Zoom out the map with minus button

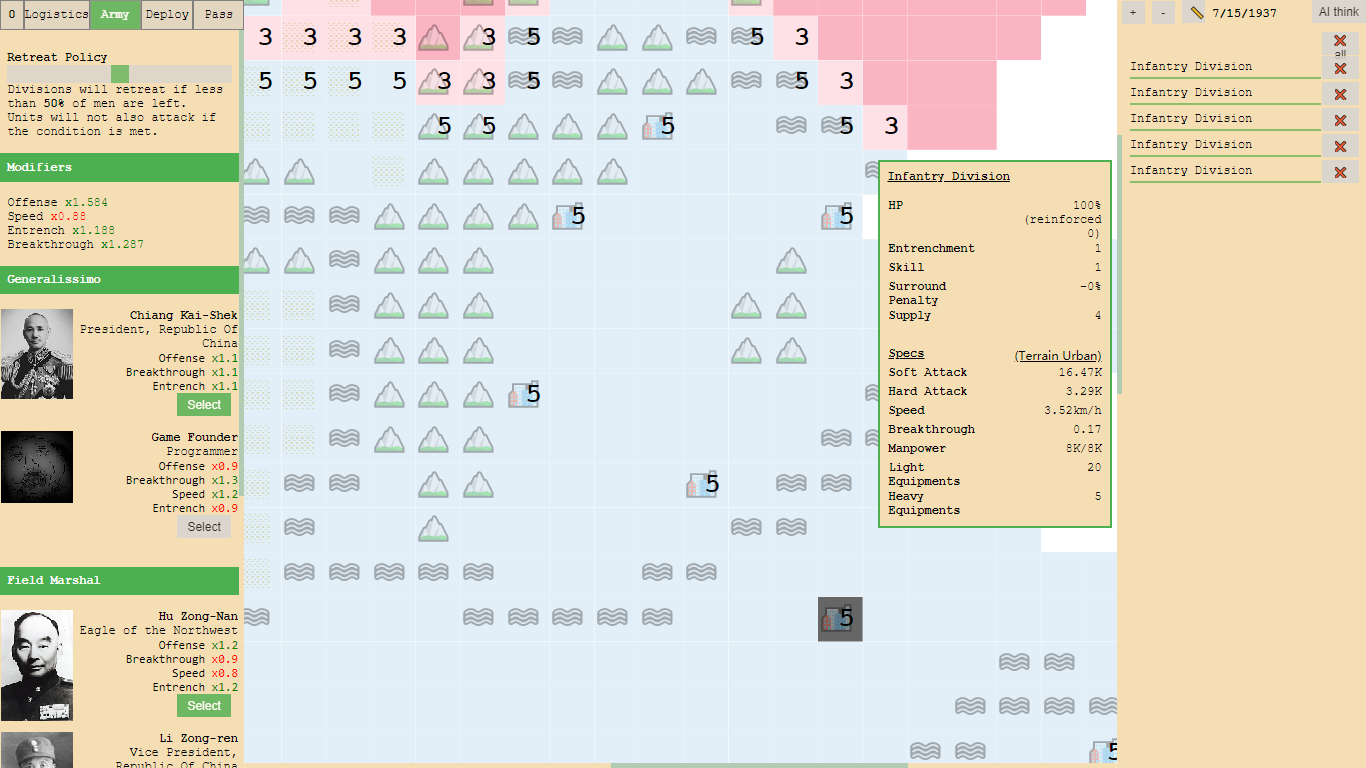pyautogui.click(x=1163, y=13)
